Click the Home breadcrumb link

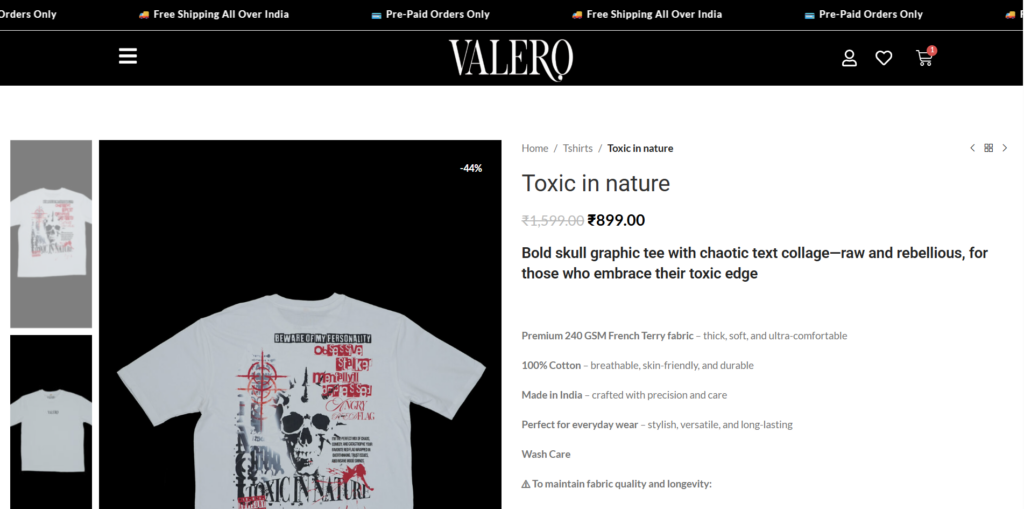point(534,148)
